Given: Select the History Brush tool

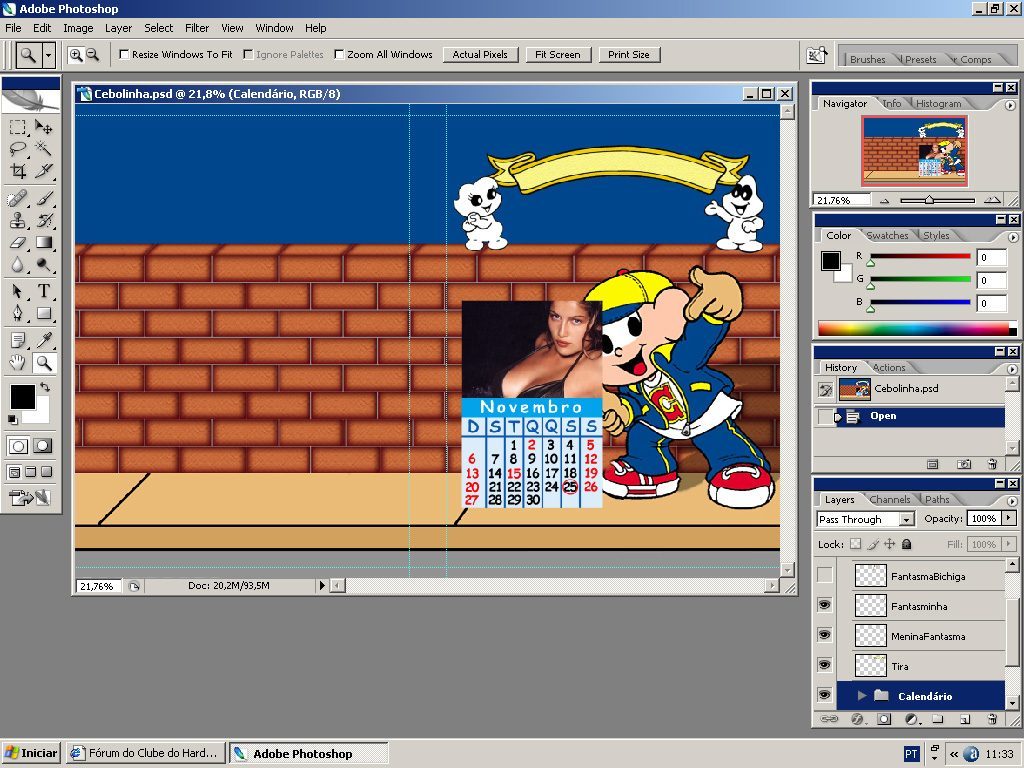Looking at the screenshot, I should click(x=43, y=220).
